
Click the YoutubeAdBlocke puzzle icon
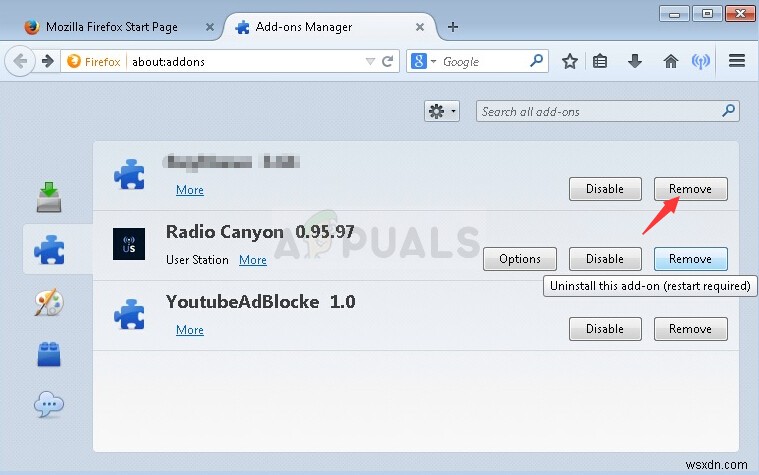click(x=129, y=314)
